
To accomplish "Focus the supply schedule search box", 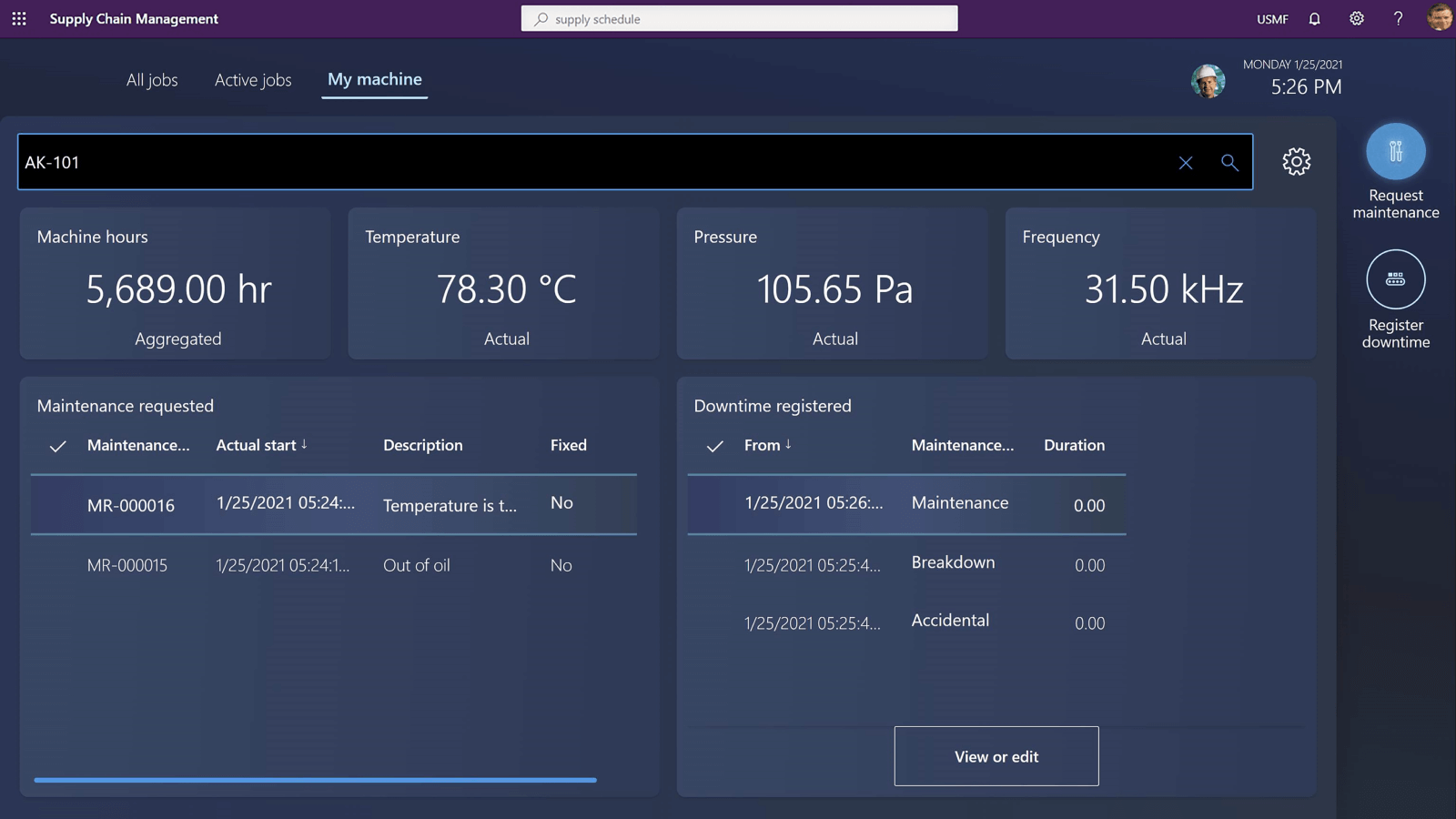I will (739, 18).
